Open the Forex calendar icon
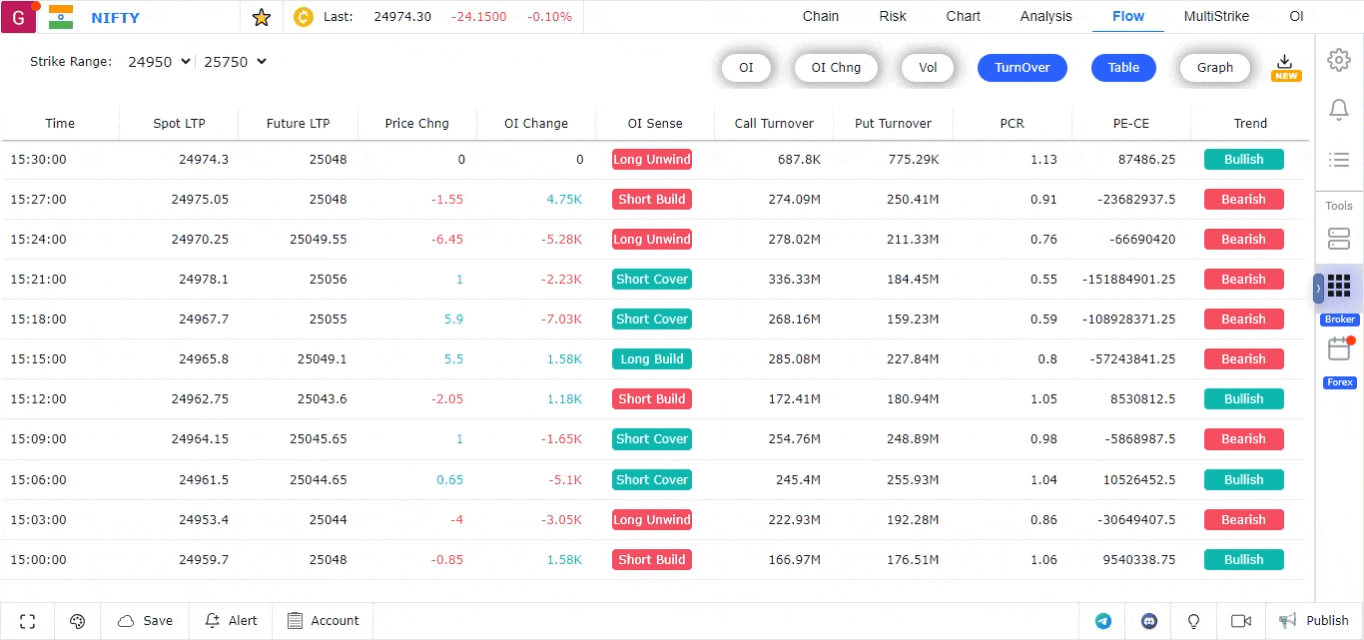Viewport: 1364px width, 640px height. [x=1339, y=349]
